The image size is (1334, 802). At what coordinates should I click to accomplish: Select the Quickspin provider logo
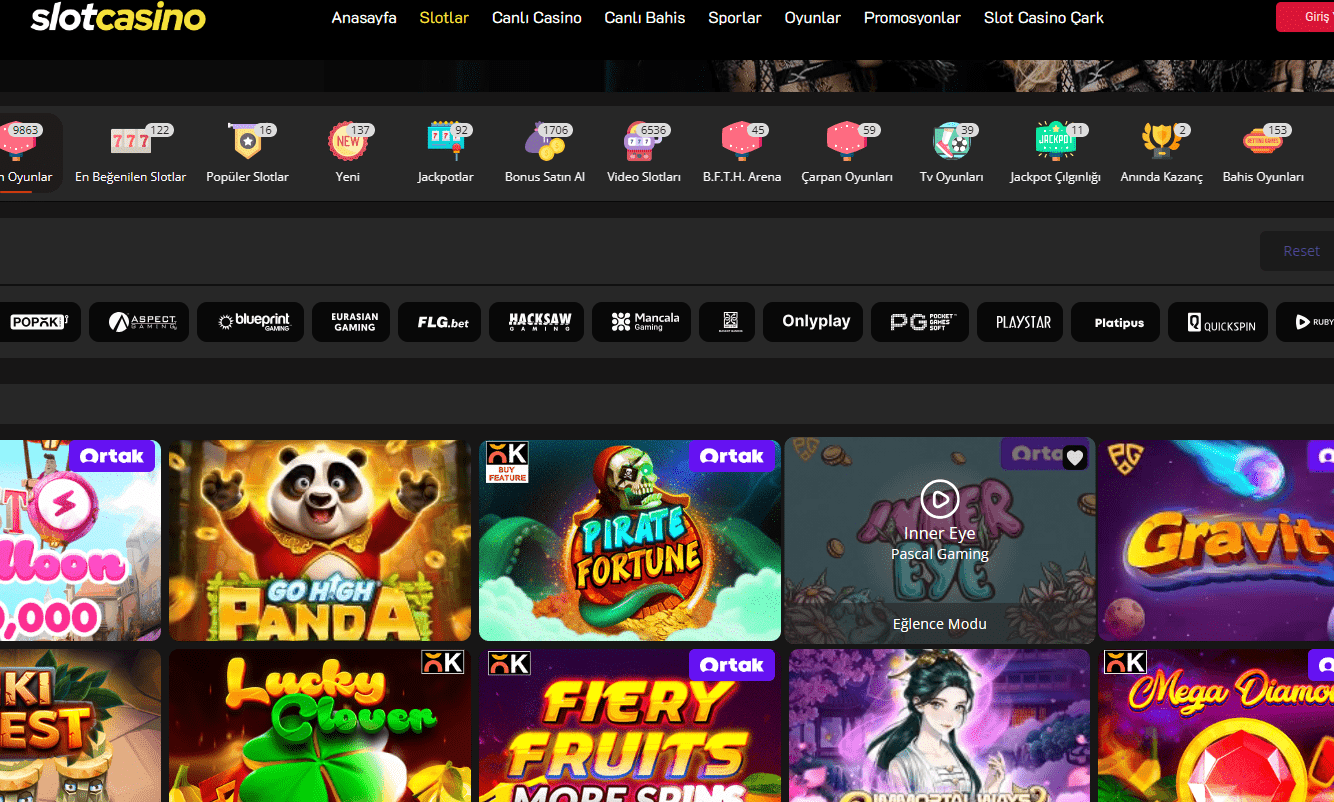[x=1218, y=321]
